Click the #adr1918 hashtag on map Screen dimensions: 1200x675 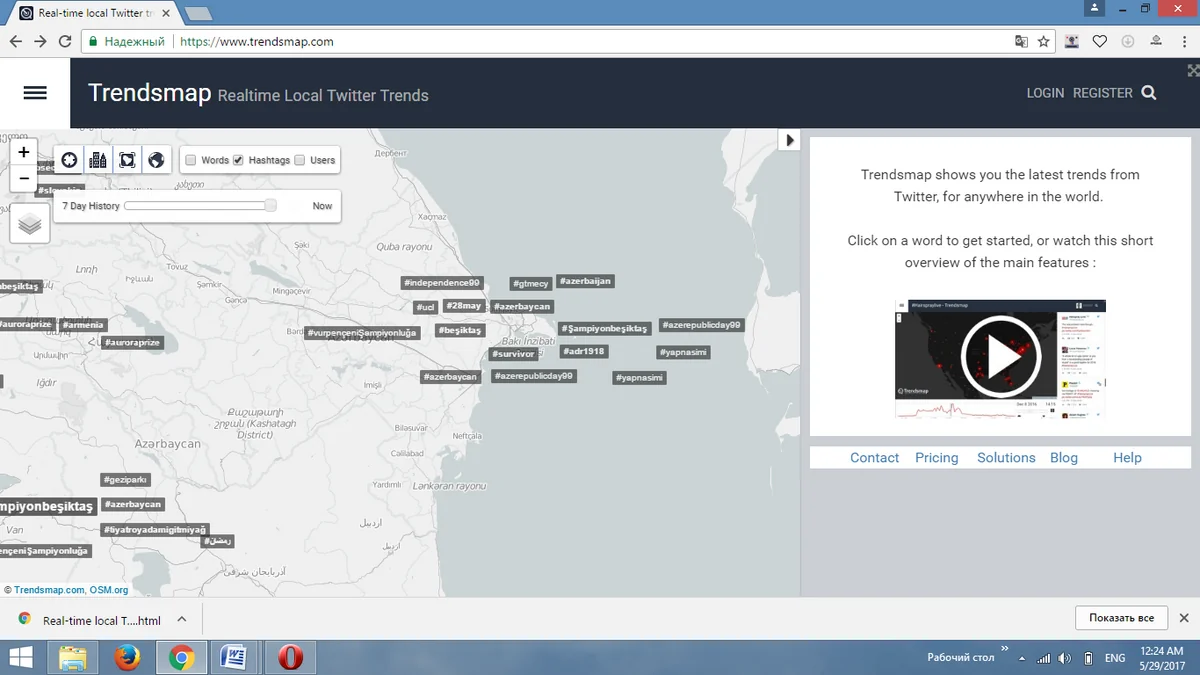[x=584, y=352]
